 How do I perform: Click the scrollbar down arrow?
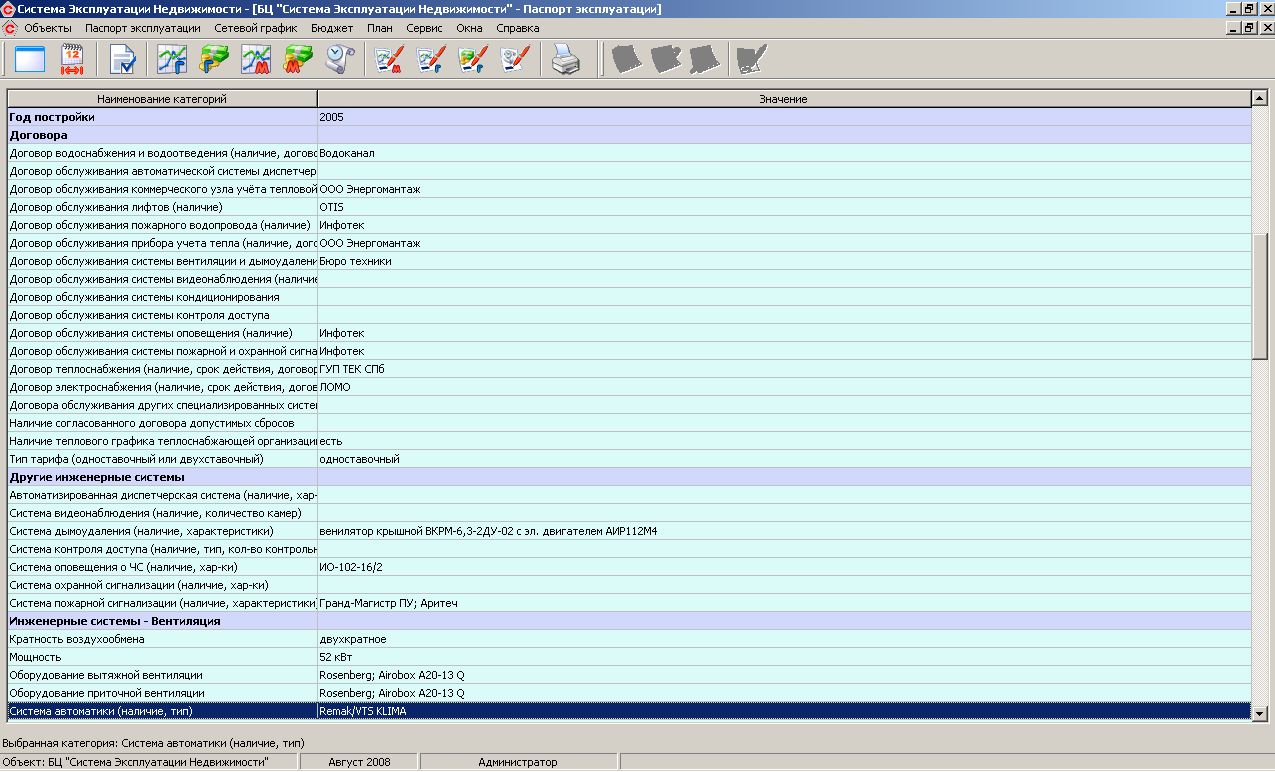(x=1260, y=713)
